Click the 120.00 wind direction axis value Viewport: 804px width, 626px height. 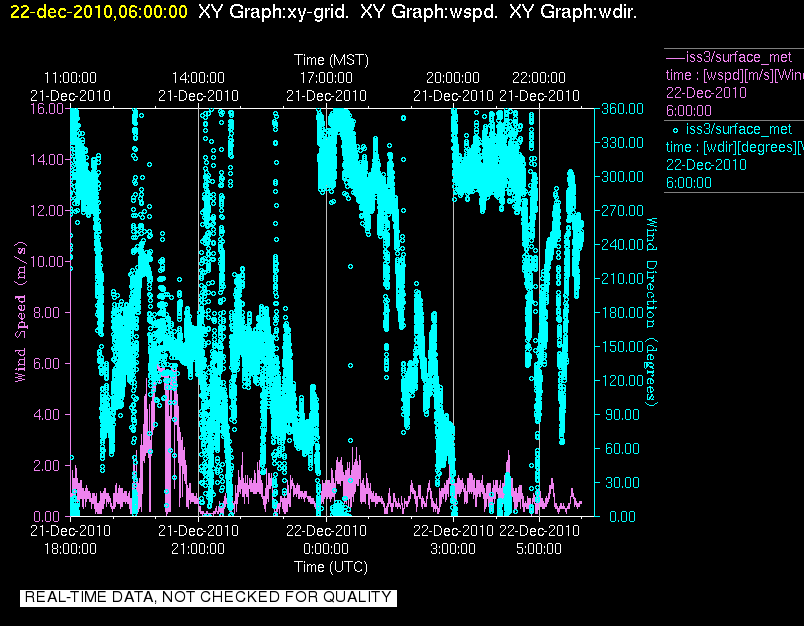(x=622, y=380)
